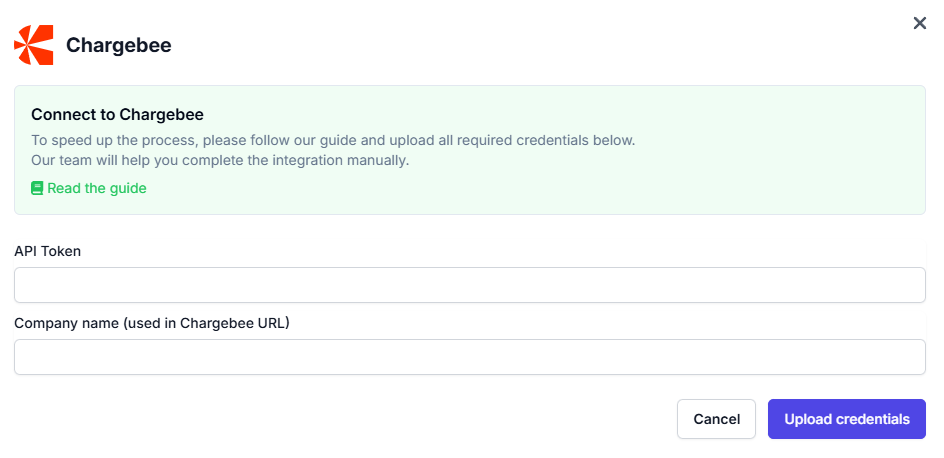Select the Connect to Chargebee heading
Viewport: 944px width, 458px height.
pyautogui.click(x=117, y=115)
